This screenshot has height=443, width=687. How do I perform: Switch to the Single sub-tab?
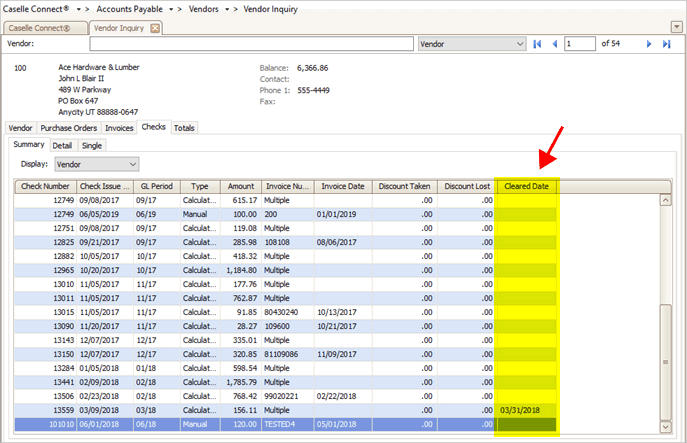[92, 145]
